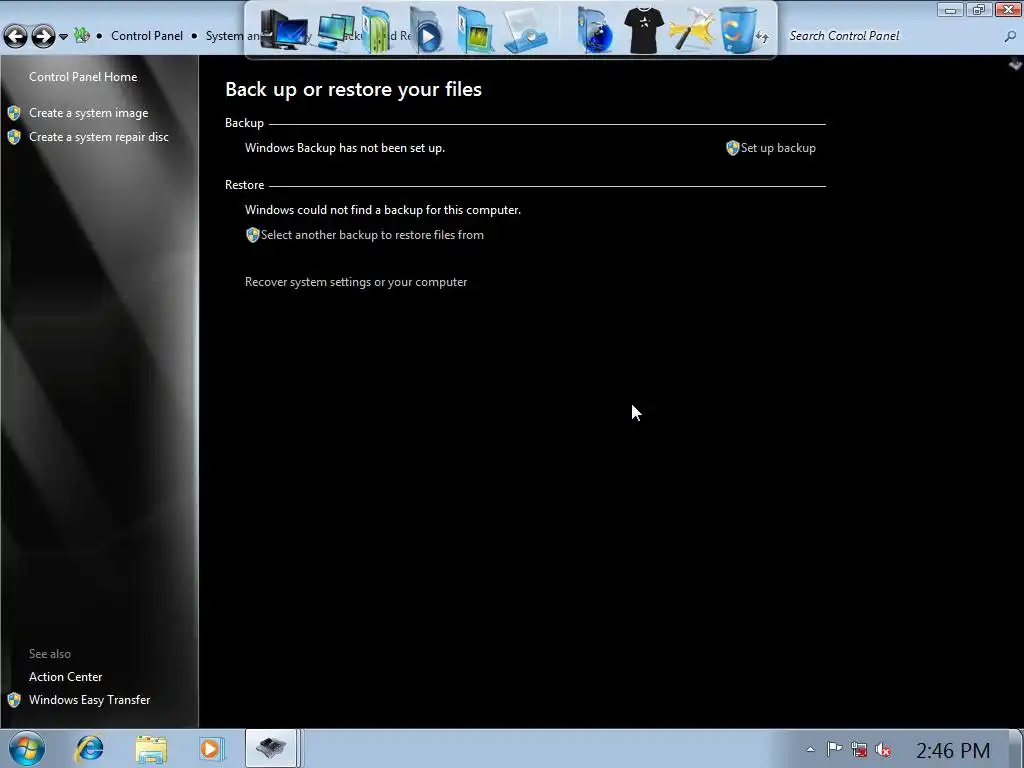The height and width of the screenshot is (768, 1024).
Task: Open the Videos play-button dock icon
Action: click(x=426, y=31)
